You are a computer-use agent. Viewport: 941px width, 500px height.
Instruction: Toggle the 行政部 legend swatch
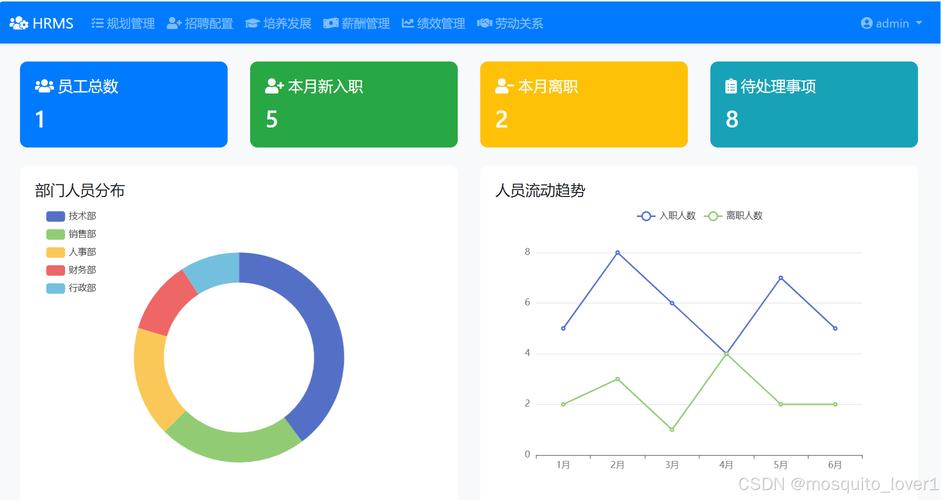(55, 288)
